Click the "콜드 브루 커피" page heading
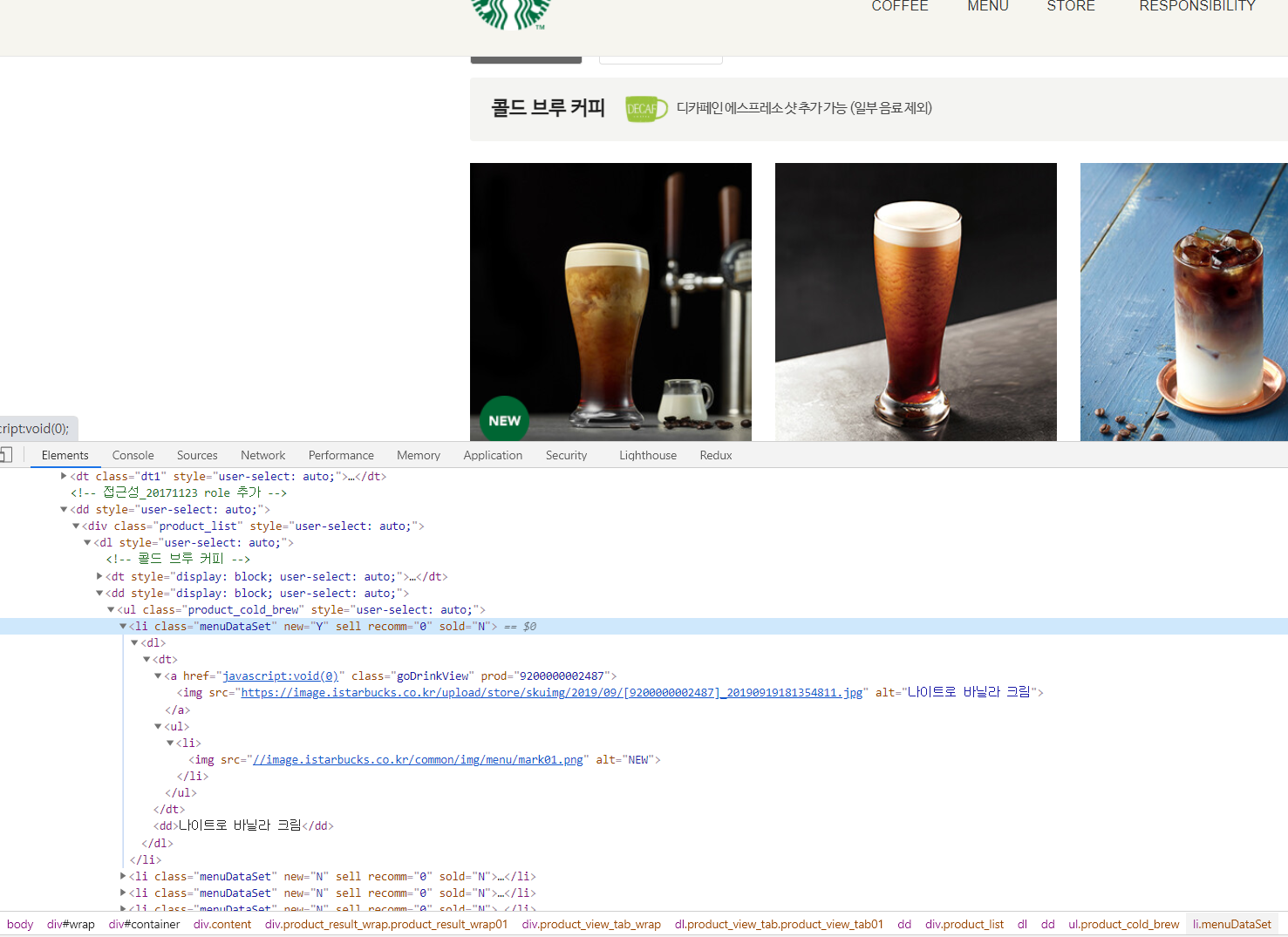This screenshot has height=937, width=1288. pos(549,108)
